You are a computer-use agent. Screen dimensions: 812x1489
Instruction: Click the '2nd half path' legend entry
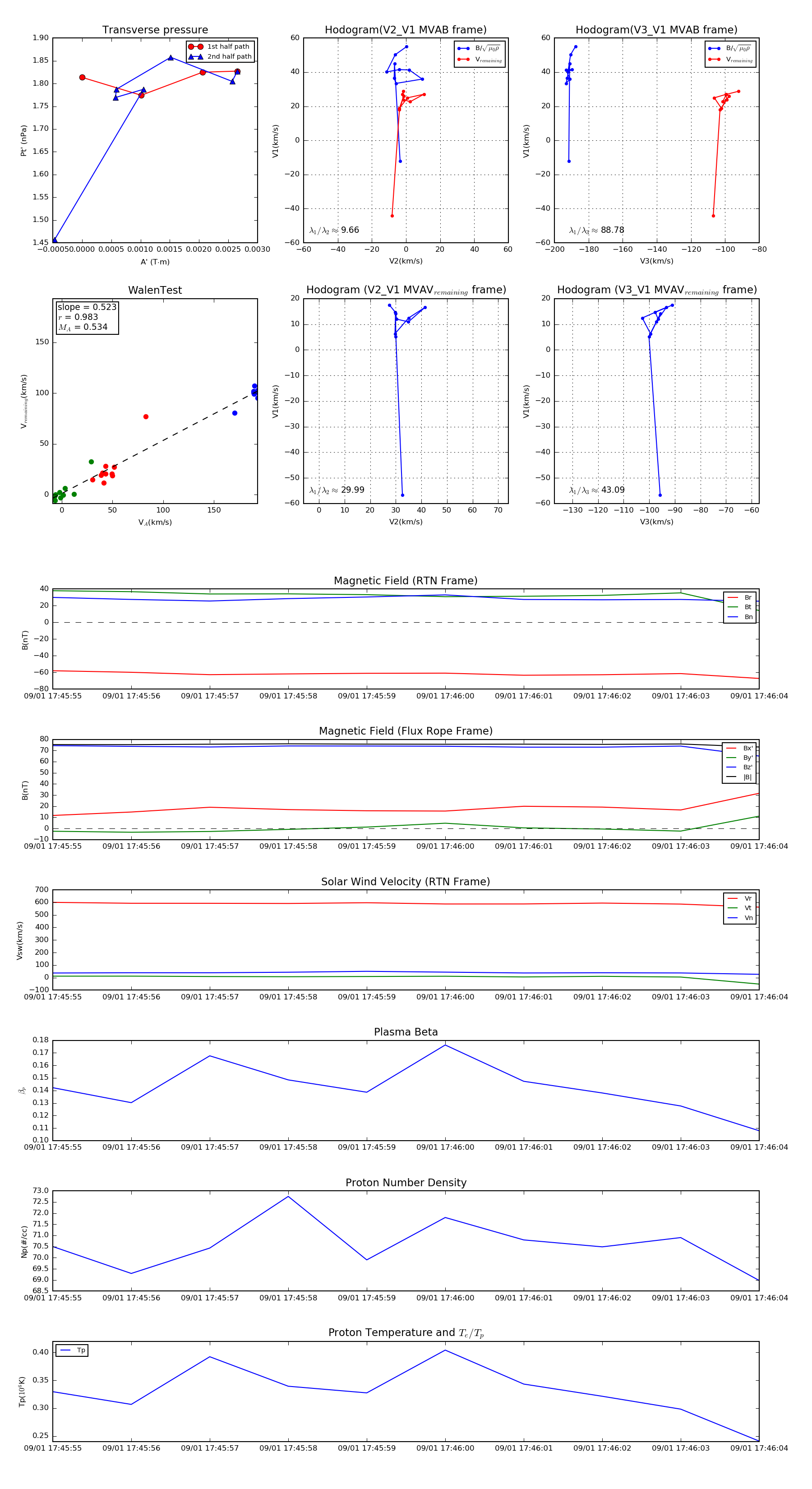[x=220, y=57]
